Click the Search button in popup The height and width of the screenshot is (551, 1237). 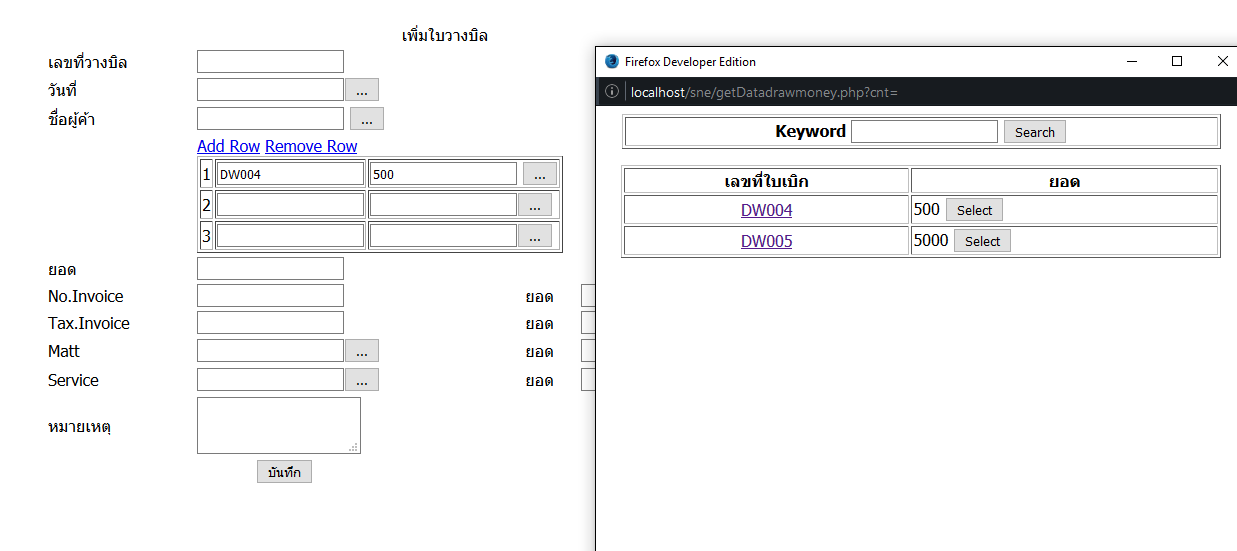pyautogui.click(x=1035, y=132)
